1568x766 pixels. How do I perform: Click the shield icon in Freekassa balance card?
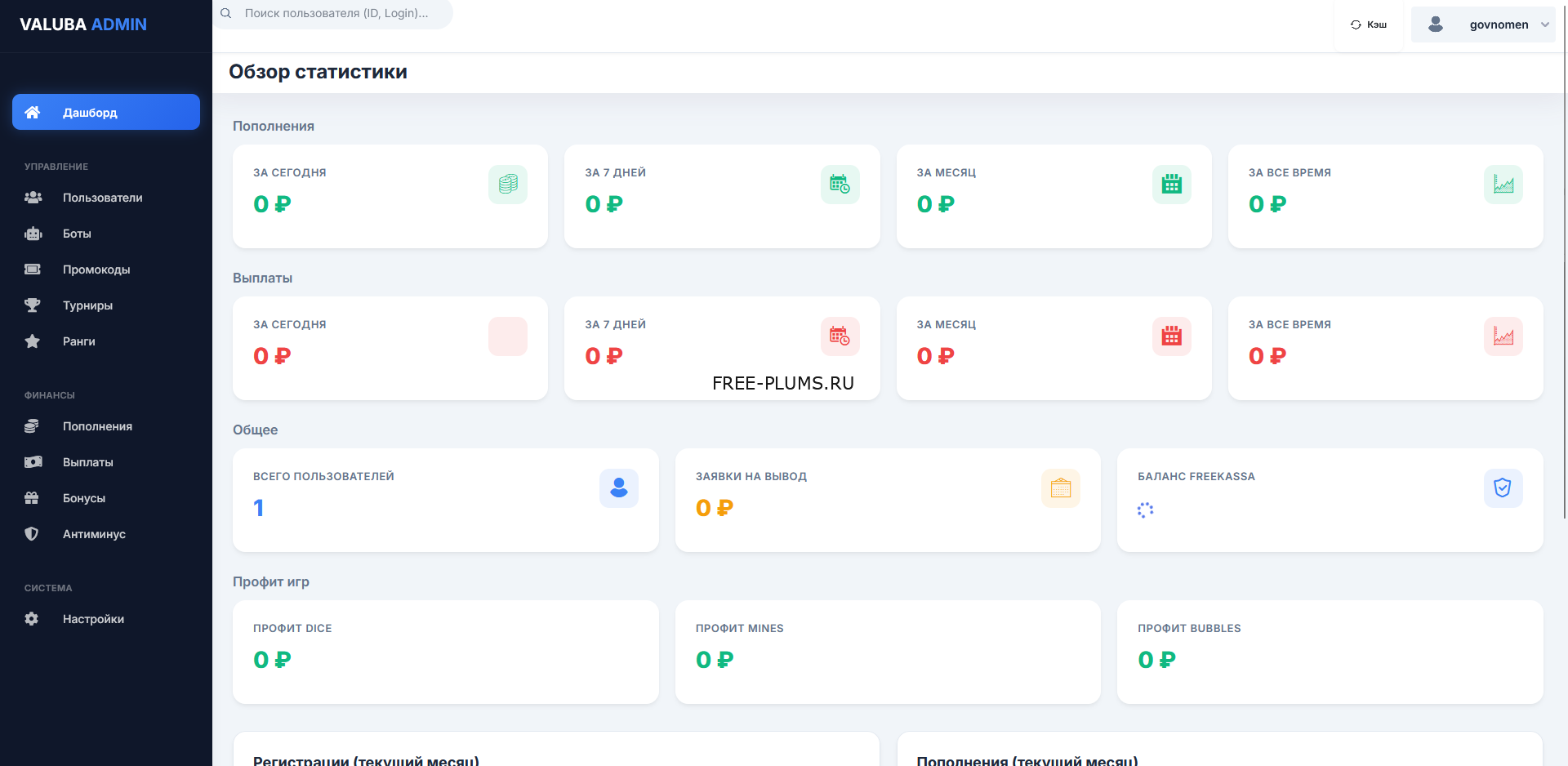pos(1502,488)
